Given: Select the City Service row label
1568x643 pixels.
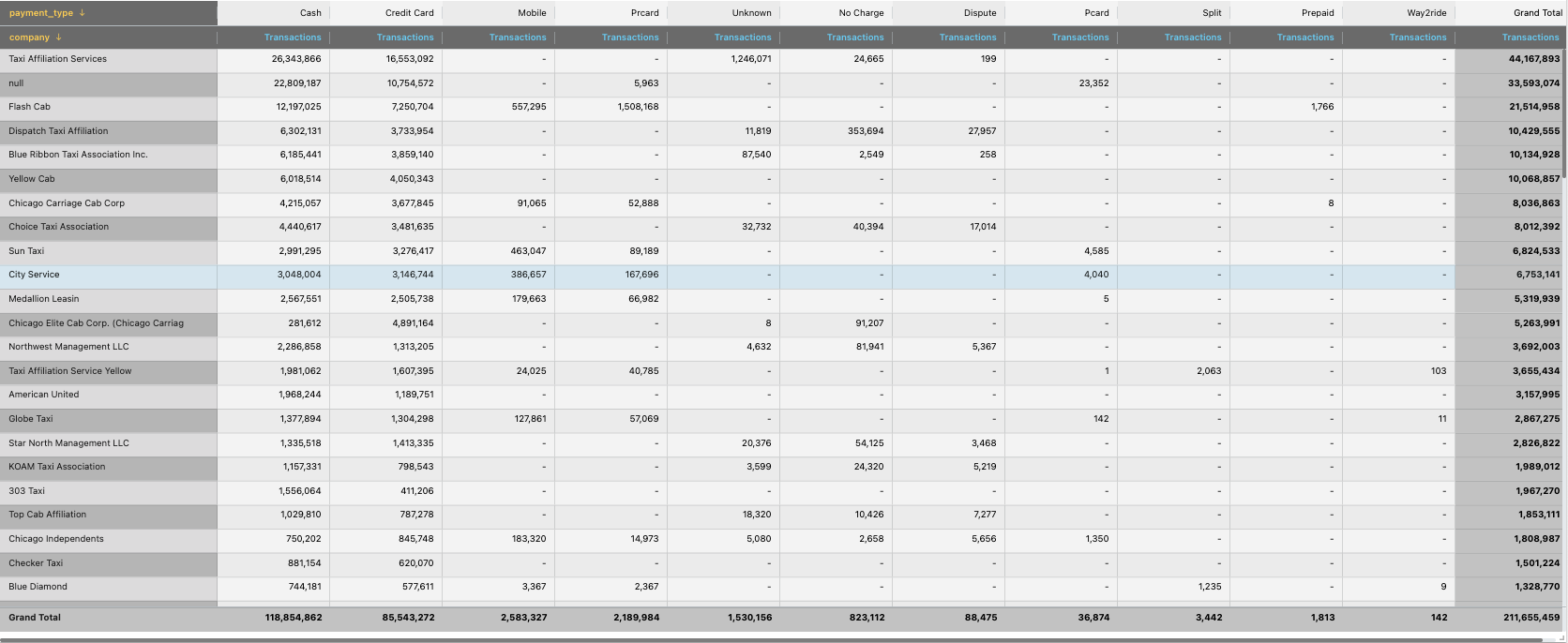Looking at the screenshot, I should click(34, 275).
